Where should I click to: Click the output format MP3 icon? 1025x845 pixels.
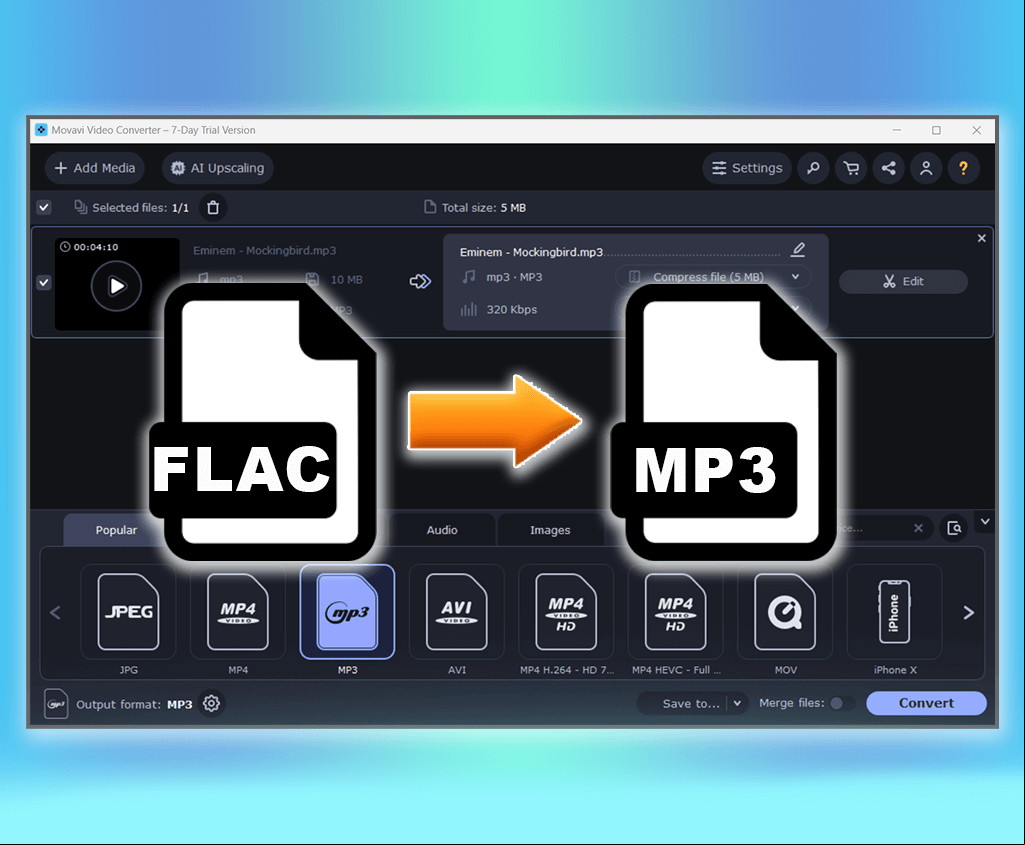(56, 704)
